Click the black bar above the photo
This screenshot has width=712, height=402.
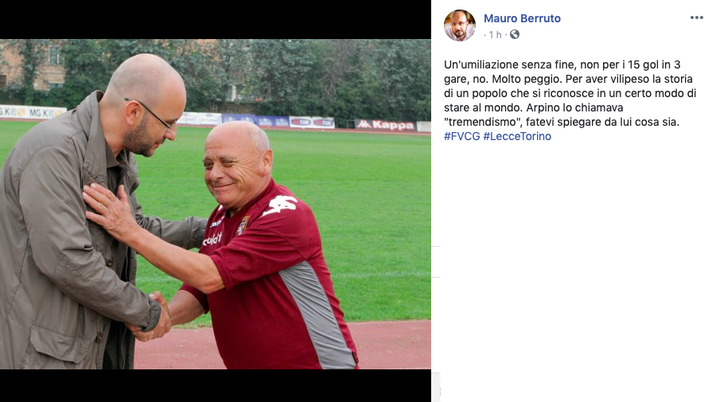[x=215, y=20]
